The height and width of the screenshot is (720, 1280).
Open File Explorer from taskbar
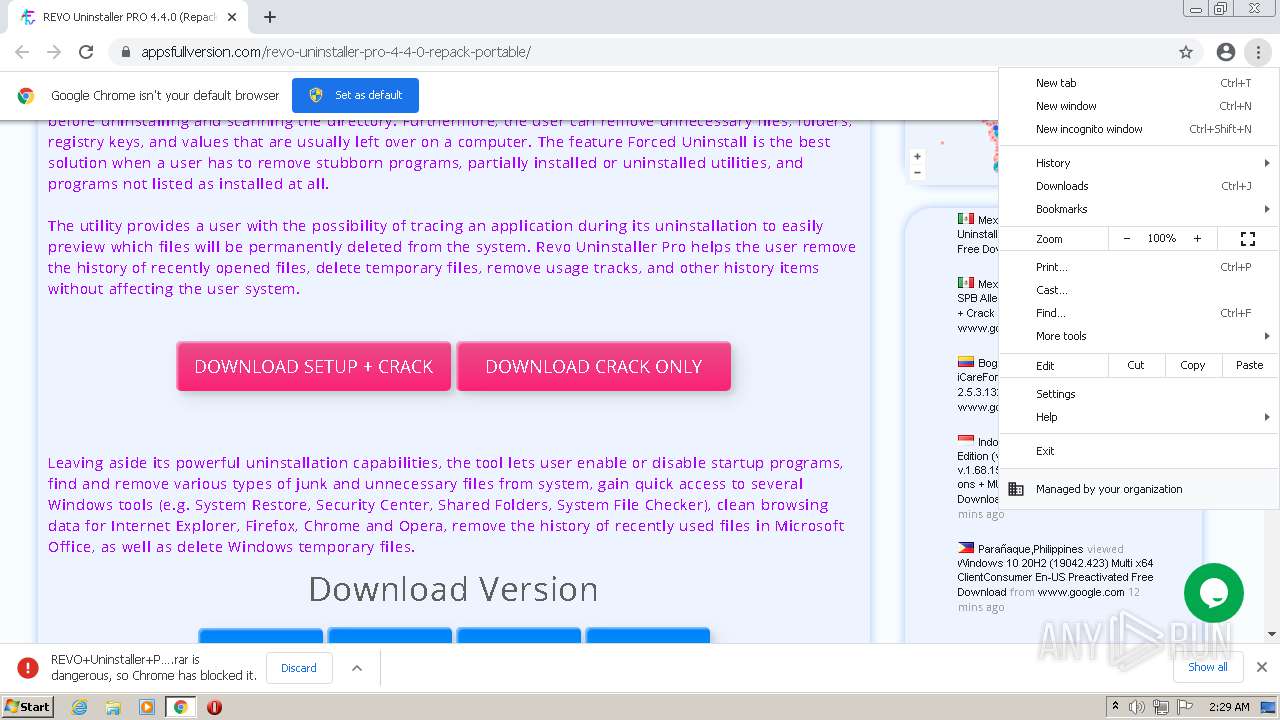pyautogui.click(x=113, y=707)
